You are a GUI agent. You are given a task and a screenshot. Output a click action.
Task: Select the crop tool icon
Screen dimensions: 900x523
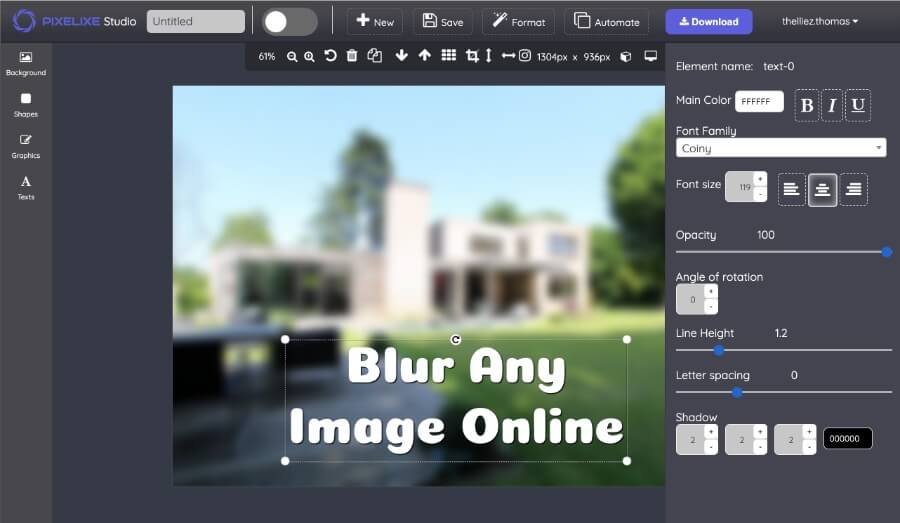472,56
